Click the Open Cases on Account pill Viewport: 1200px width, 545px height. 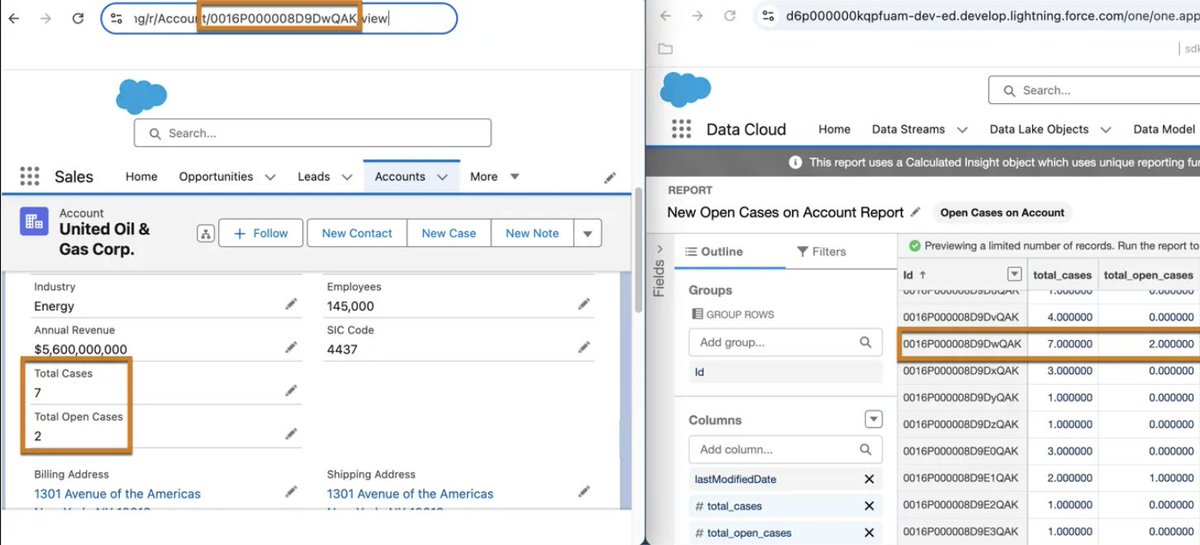coord(1002,212)
